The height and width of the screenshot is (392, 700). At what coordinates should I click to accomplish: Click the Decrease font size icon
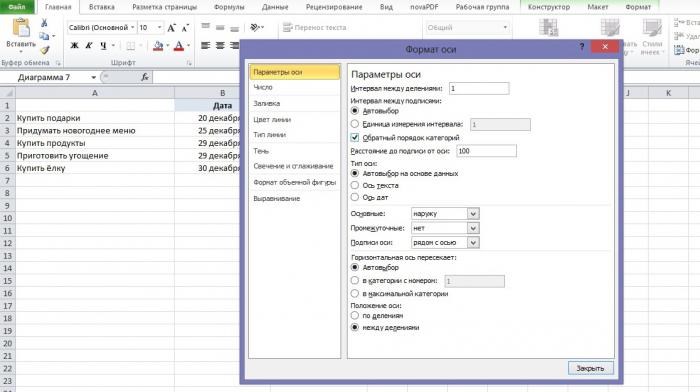point(185,28)
